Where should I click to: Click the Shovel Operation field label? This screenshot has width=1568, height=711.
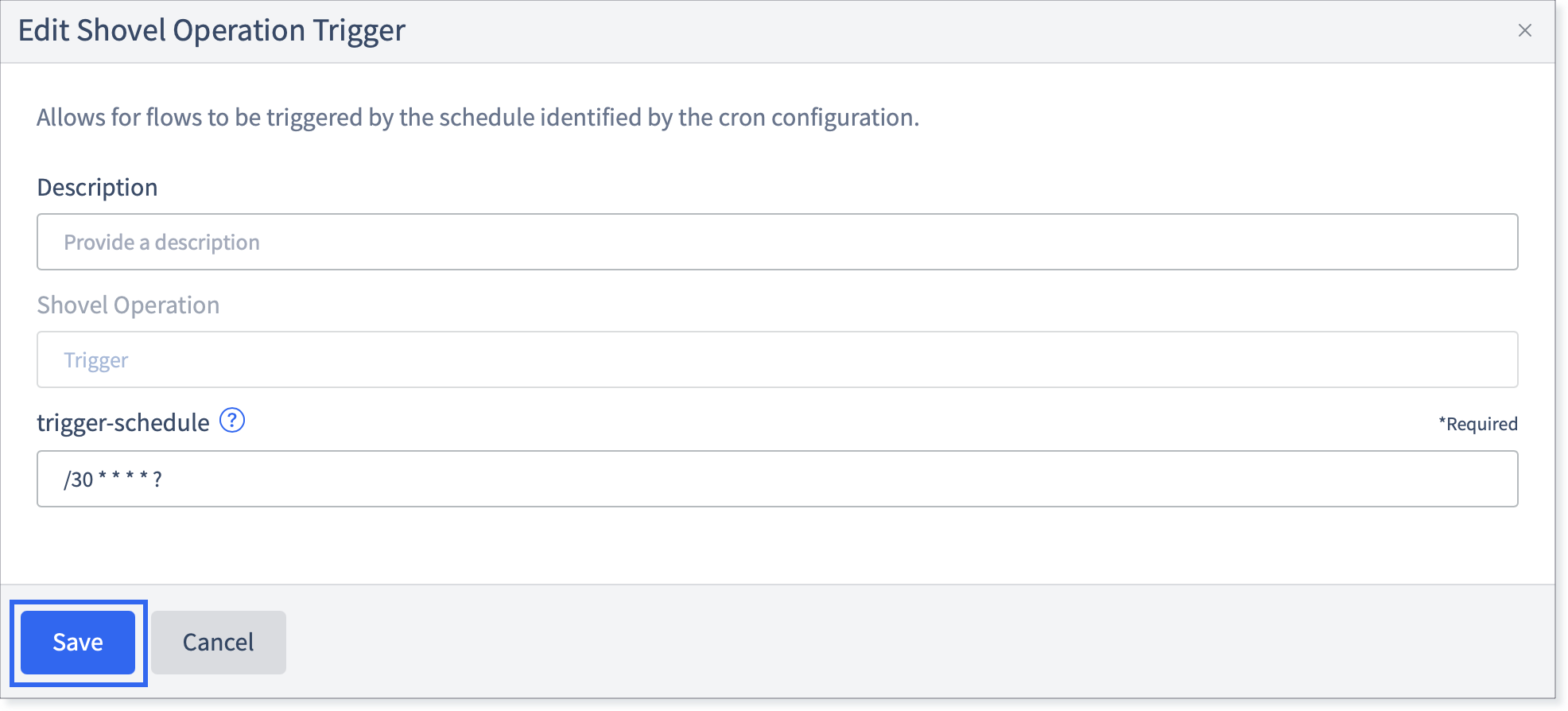pyautogui.click(x=128, y=305)
